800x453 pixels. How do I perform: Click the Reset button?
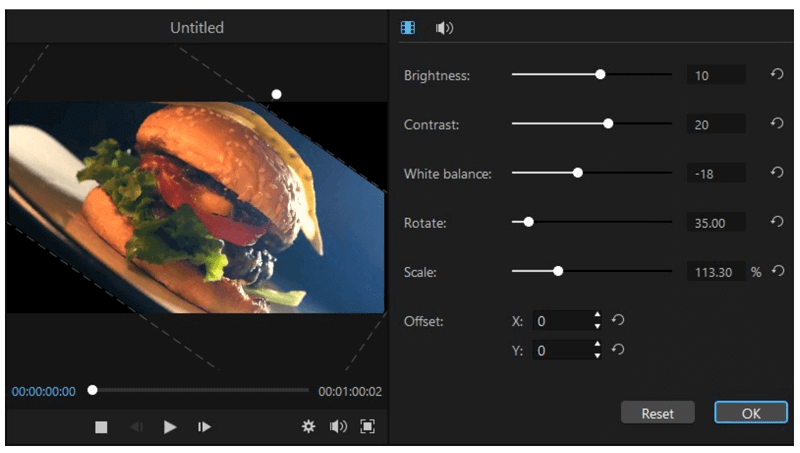pyautogui.click(x=658, y=413)
